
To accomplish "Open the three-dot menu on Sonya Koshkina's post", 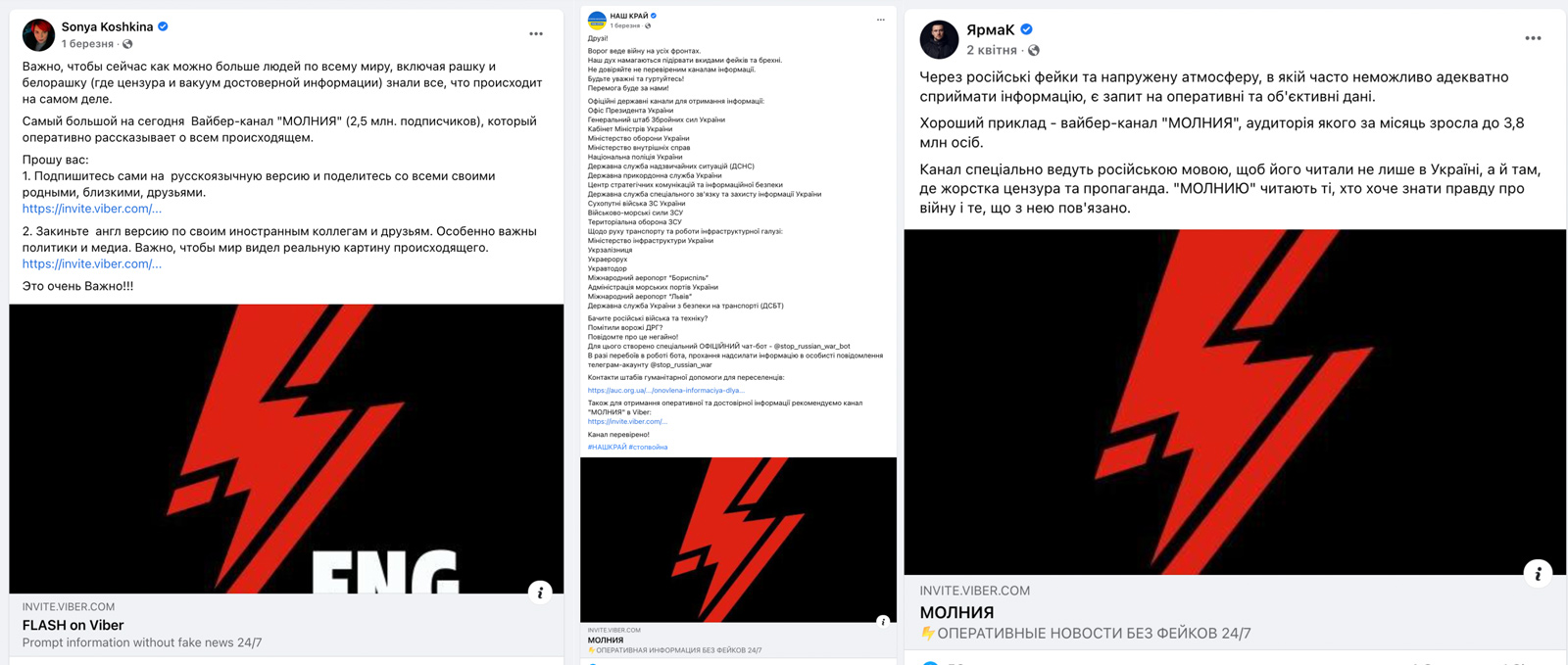I will pyautogui.click(x=536, y=34).
